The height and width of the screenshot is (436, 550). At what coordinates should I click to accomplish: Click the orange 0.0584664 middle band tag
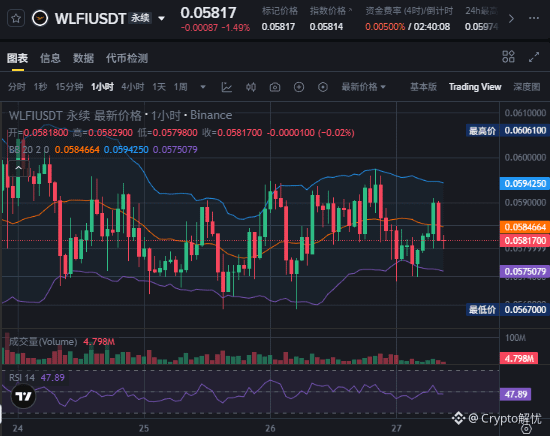click(x=525, y=227)
